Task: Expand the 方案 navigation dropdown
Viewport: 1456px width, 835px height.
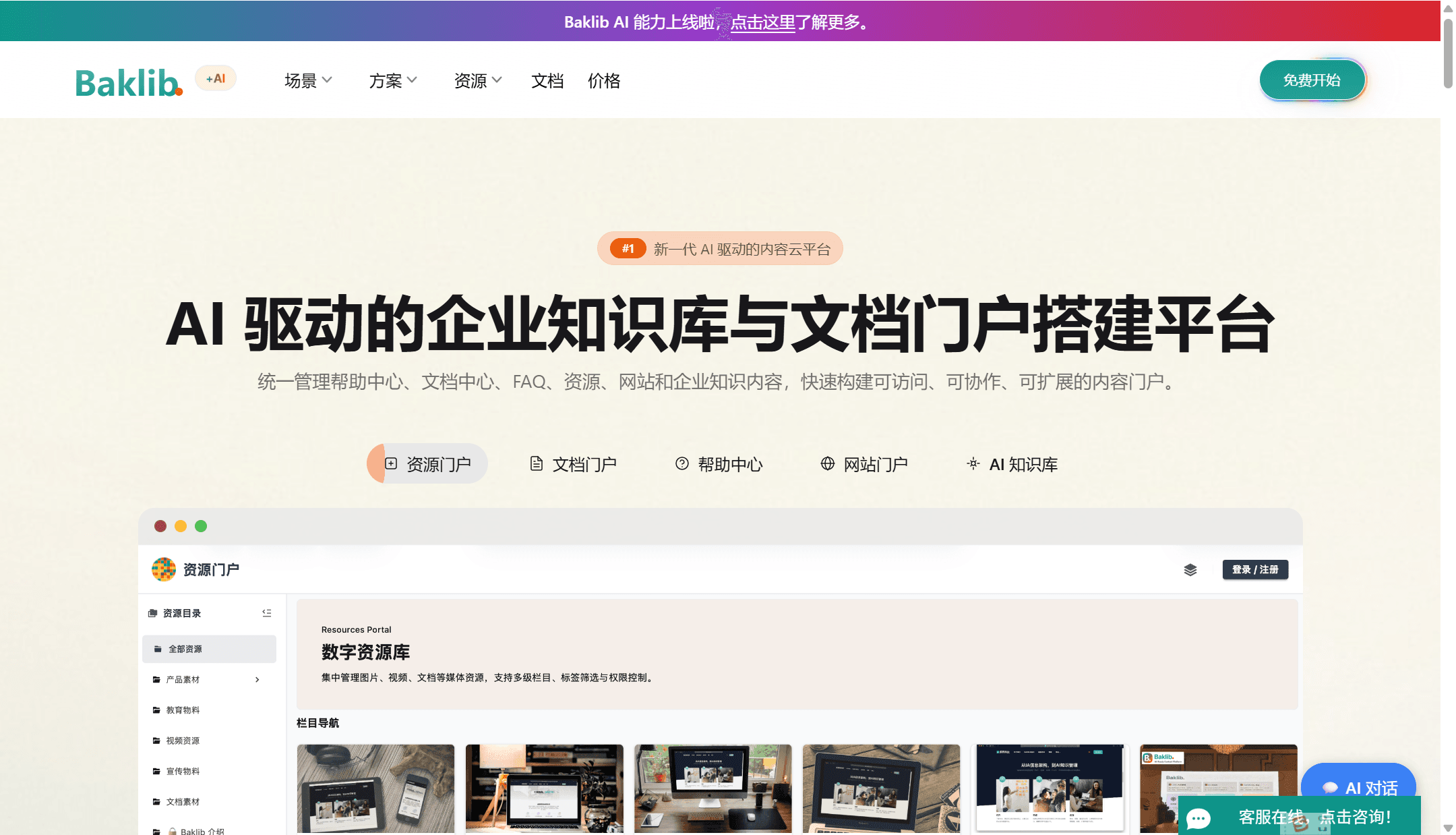Action: [393, 81]
